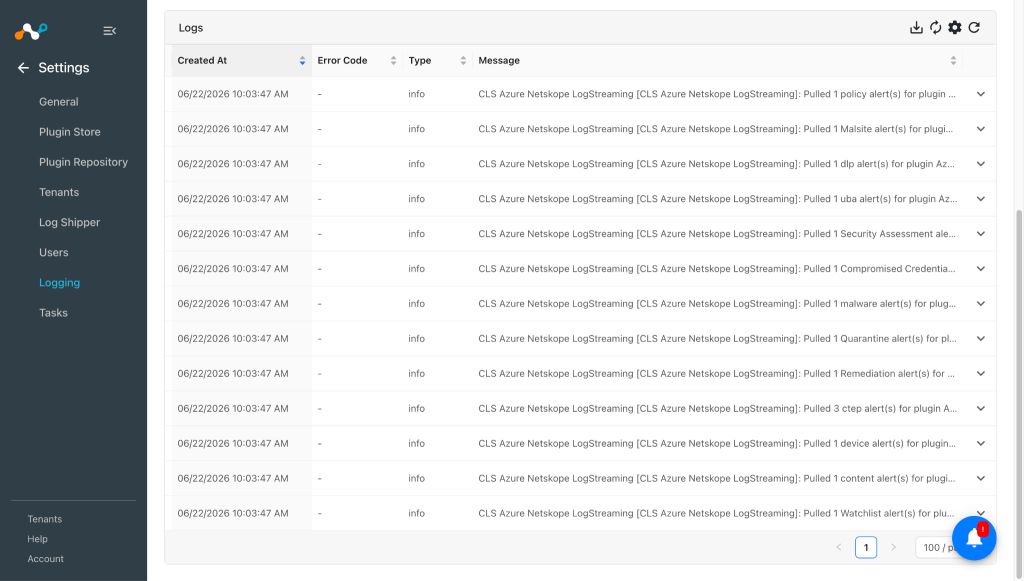Viewport: 1024px width, 581px height.
Task: Toggle auto-refresh sync icon in Logs header
Action: (x=936, y=27)
